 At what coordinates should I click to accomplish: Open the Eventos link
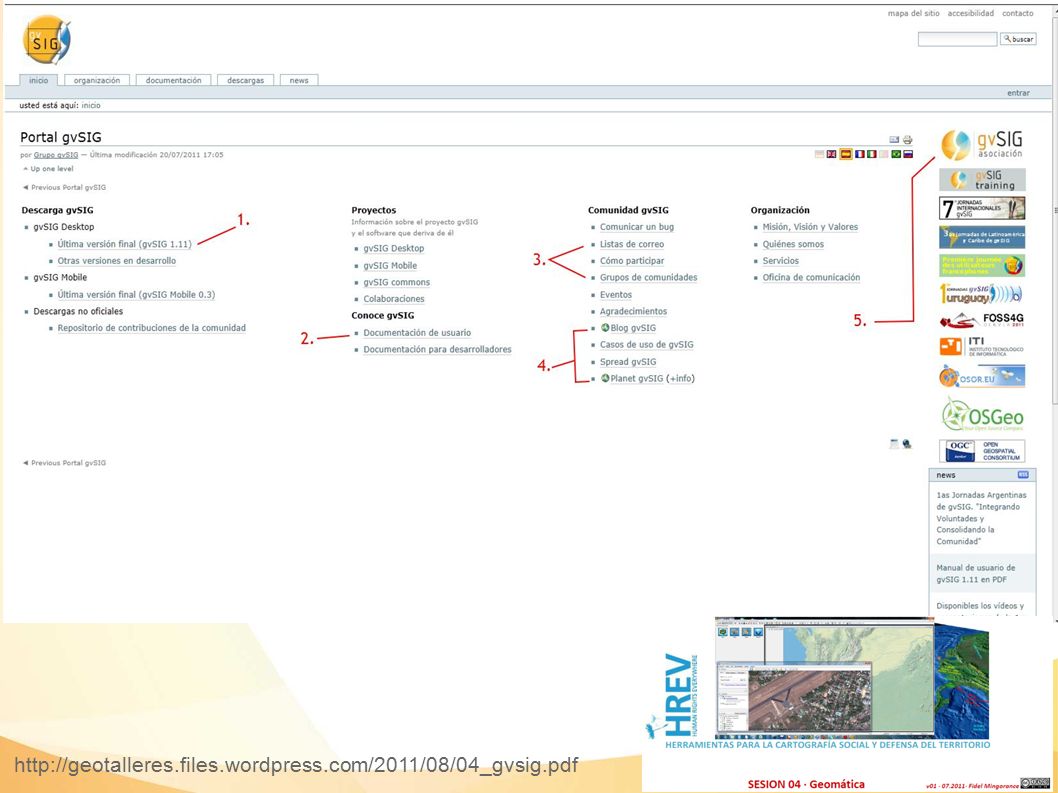[x=616, y=295]
